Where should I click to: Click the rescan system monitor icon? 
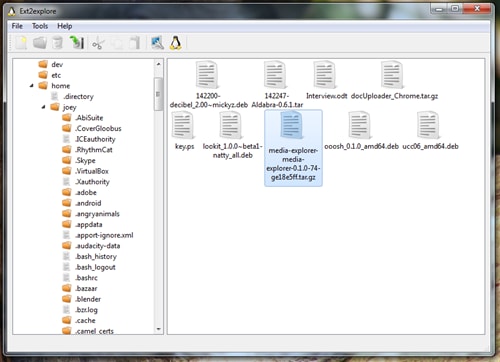(157, 43)
